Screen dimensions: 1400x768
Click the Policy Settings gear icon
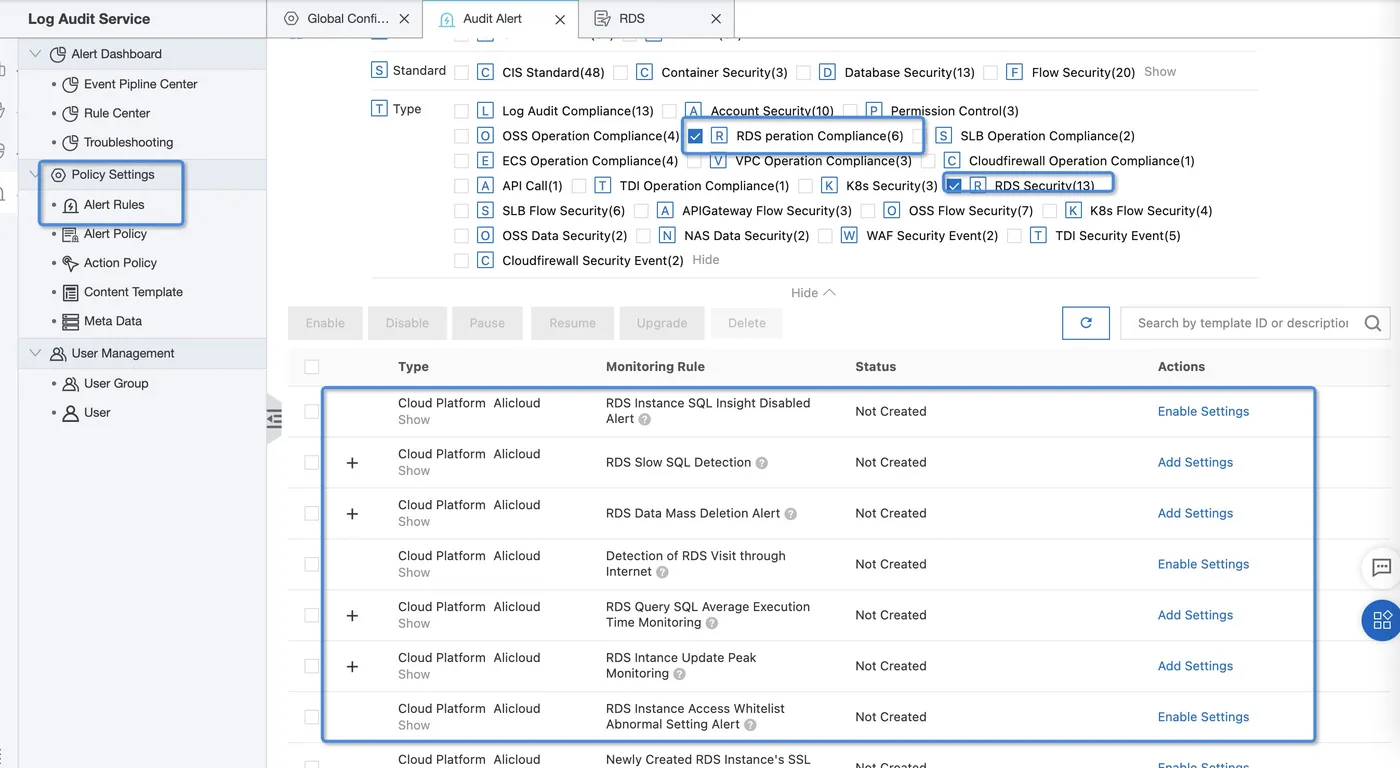[58, 175]
